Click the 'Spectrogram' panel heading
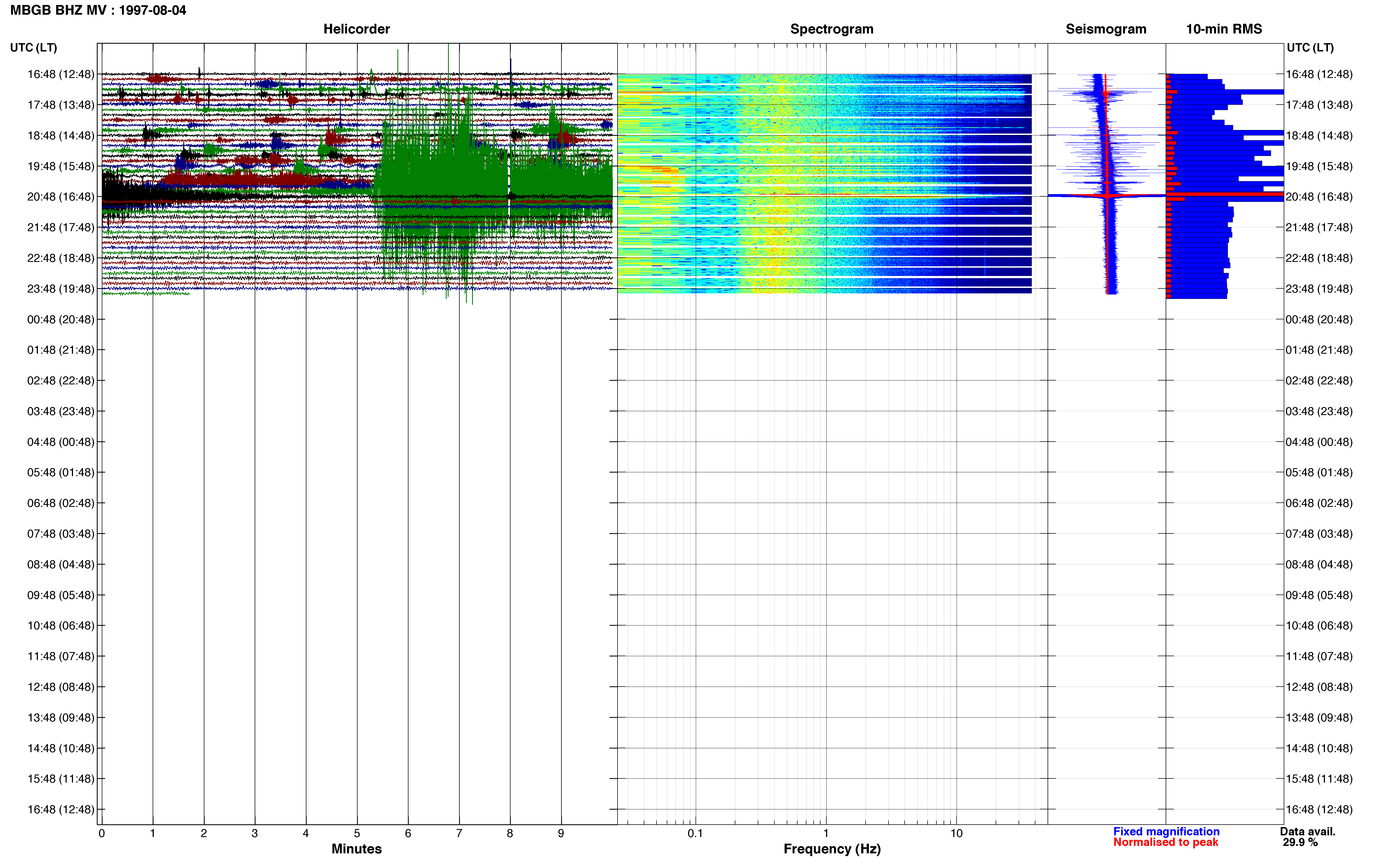Screen dimensions: 1388x868 tap(832, 29)
